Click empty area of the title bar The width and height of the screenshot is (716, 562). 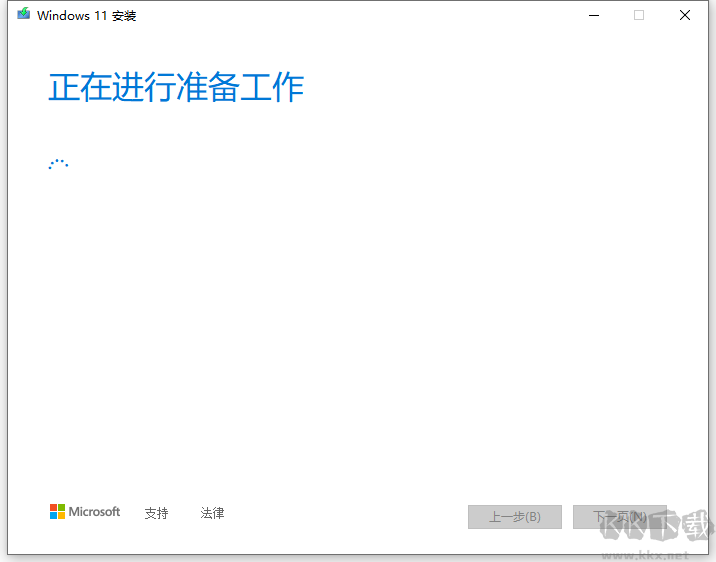[350, 15]
